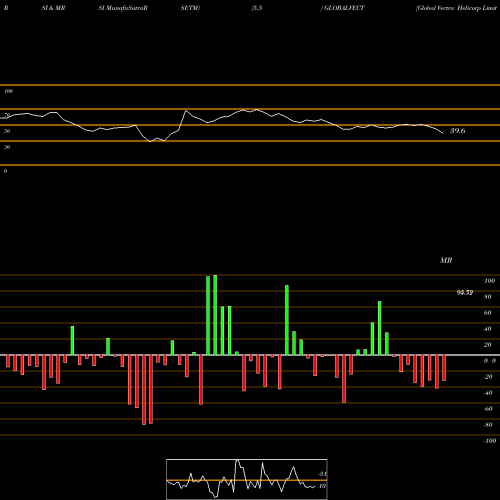Click the 70 level label on RSI axis
Screen dimensions: 500x500
point(7,115)
